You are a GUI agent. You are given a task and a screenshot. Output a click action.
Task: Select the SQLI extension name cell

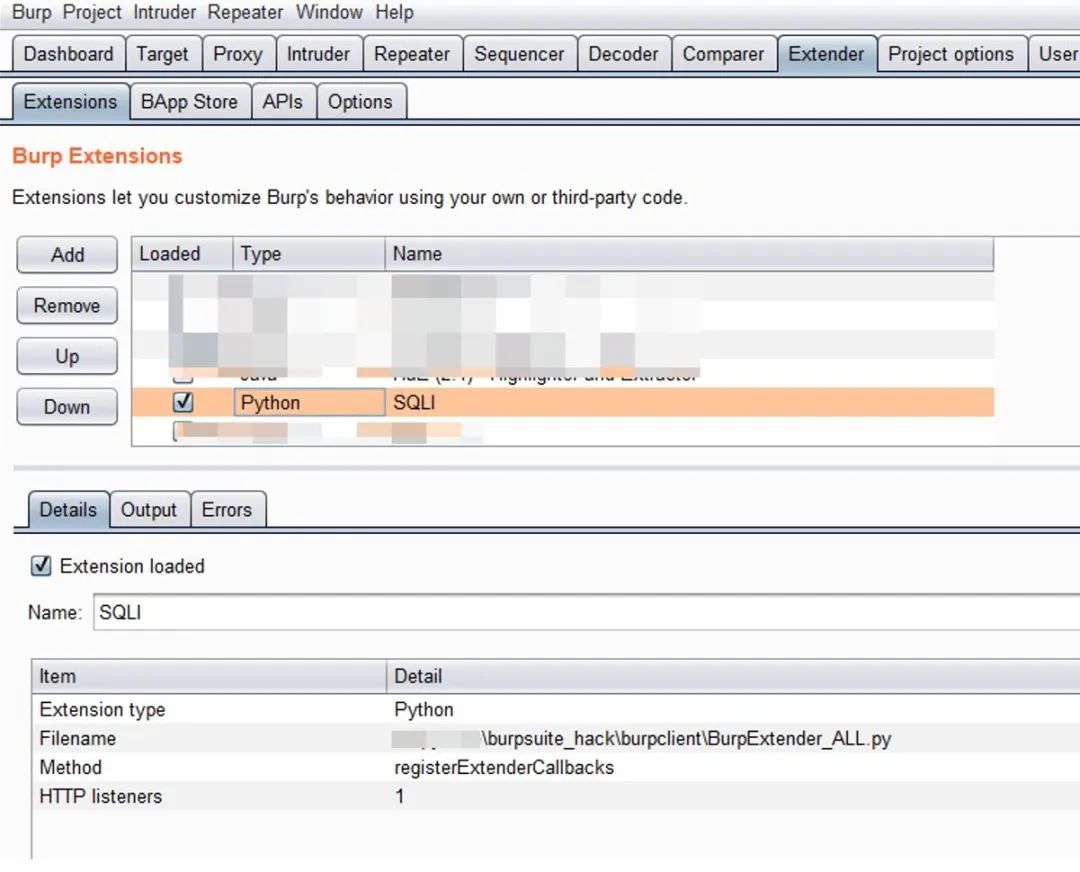(x=689, y=402)
